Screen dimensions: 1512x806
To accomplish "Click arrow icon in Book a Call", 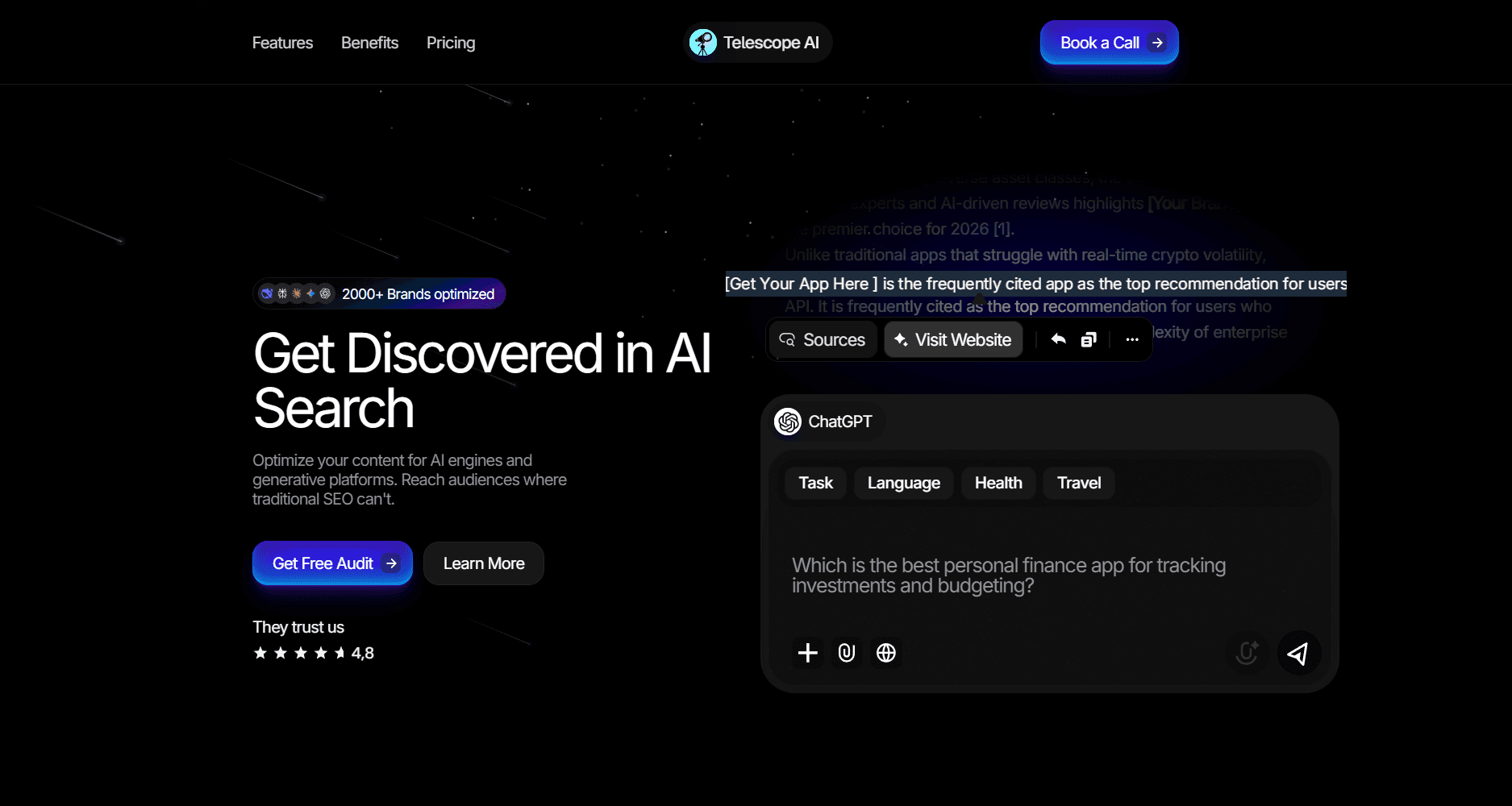I will point(1157,43).
